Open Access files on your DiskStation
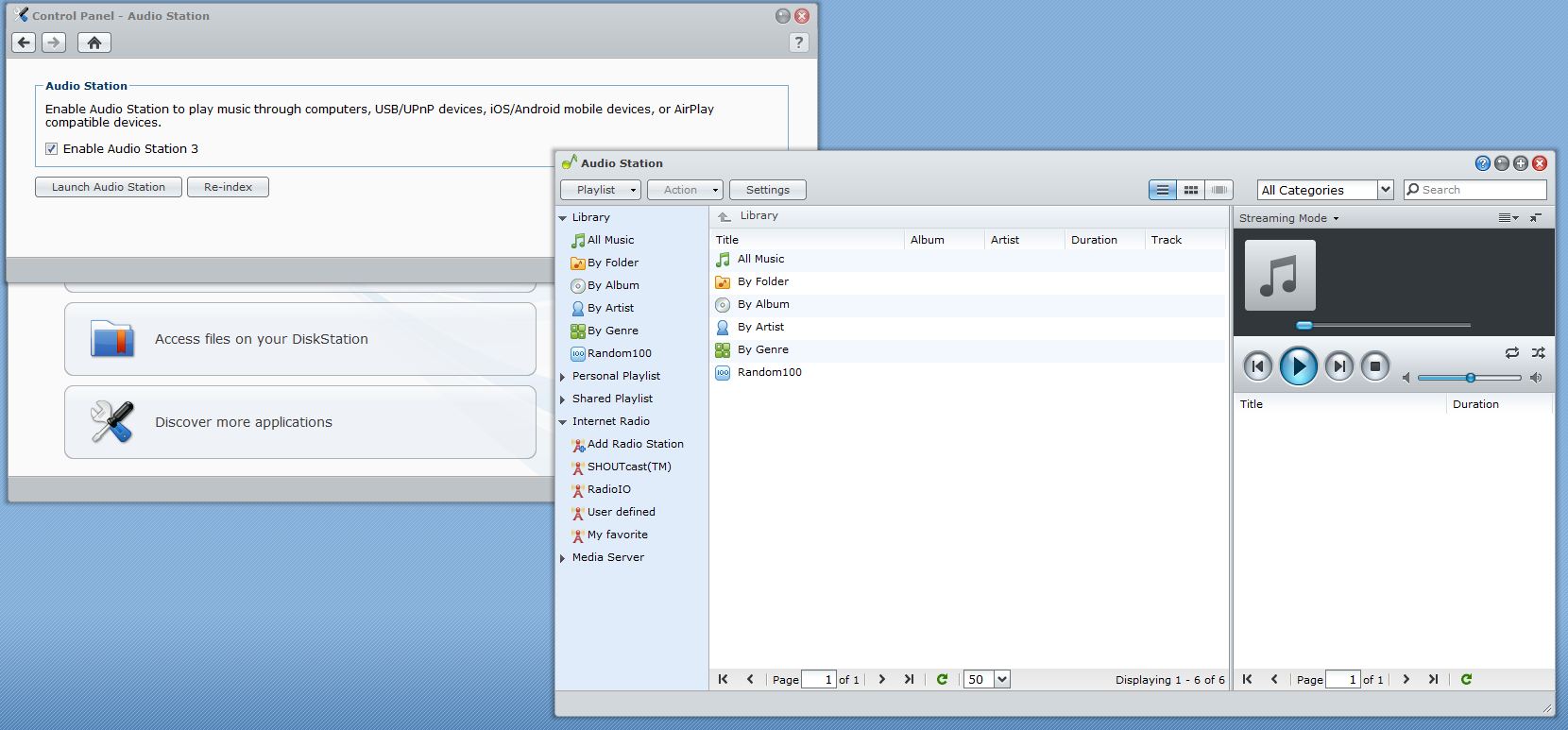The image size is (1568, 730). pyautogui.click(x=300, y=339)
